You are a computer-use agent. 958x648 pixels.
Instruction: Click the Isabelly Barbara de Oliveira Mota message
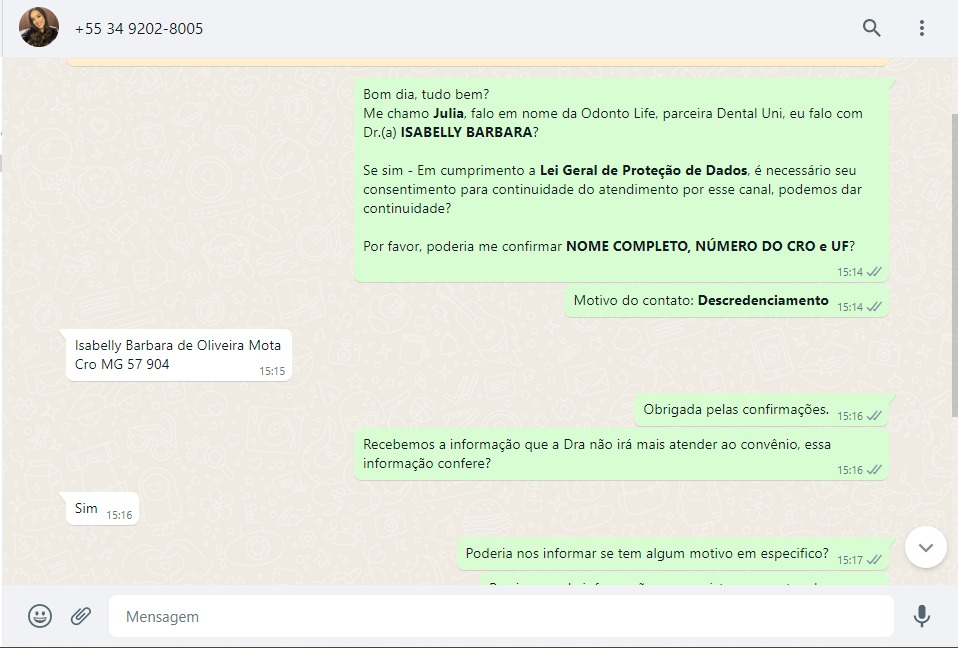177,355
